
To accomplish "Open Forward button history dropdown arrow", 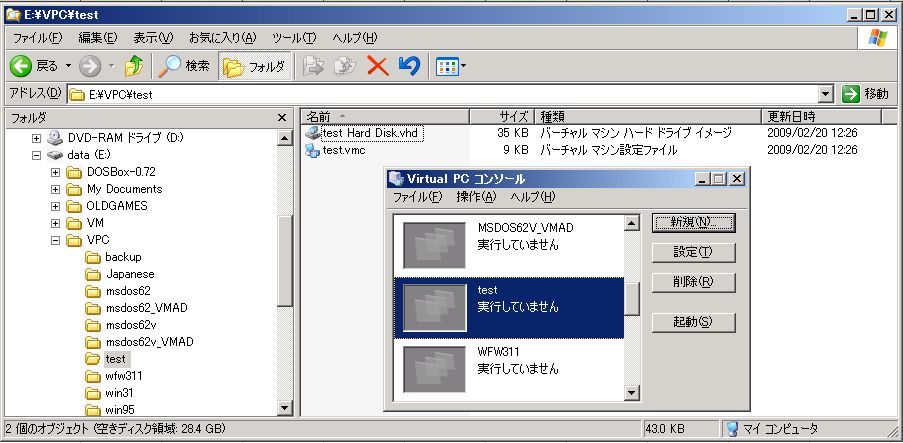I will pyautogui.click(x=111, y=66).
